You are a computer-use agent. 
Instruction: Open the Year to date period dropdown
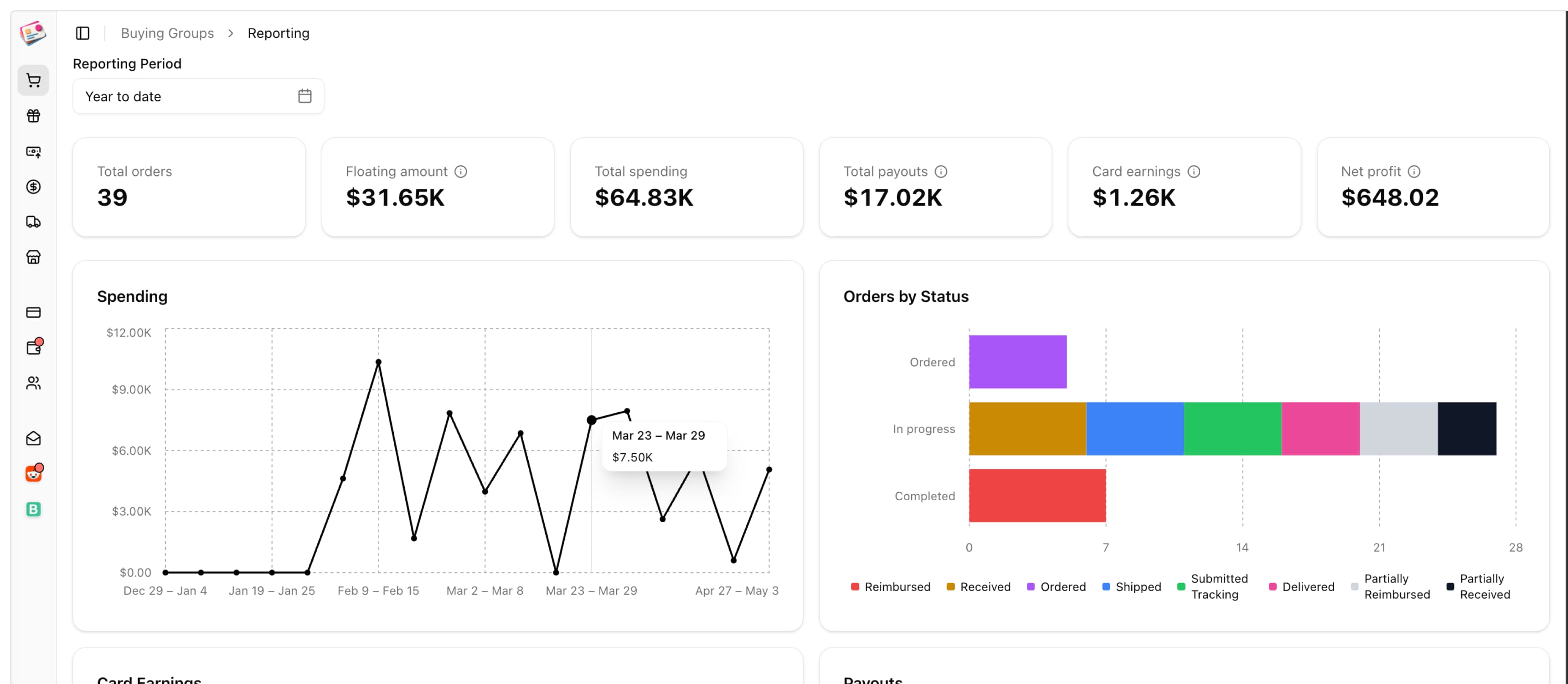tap(198, 96)
